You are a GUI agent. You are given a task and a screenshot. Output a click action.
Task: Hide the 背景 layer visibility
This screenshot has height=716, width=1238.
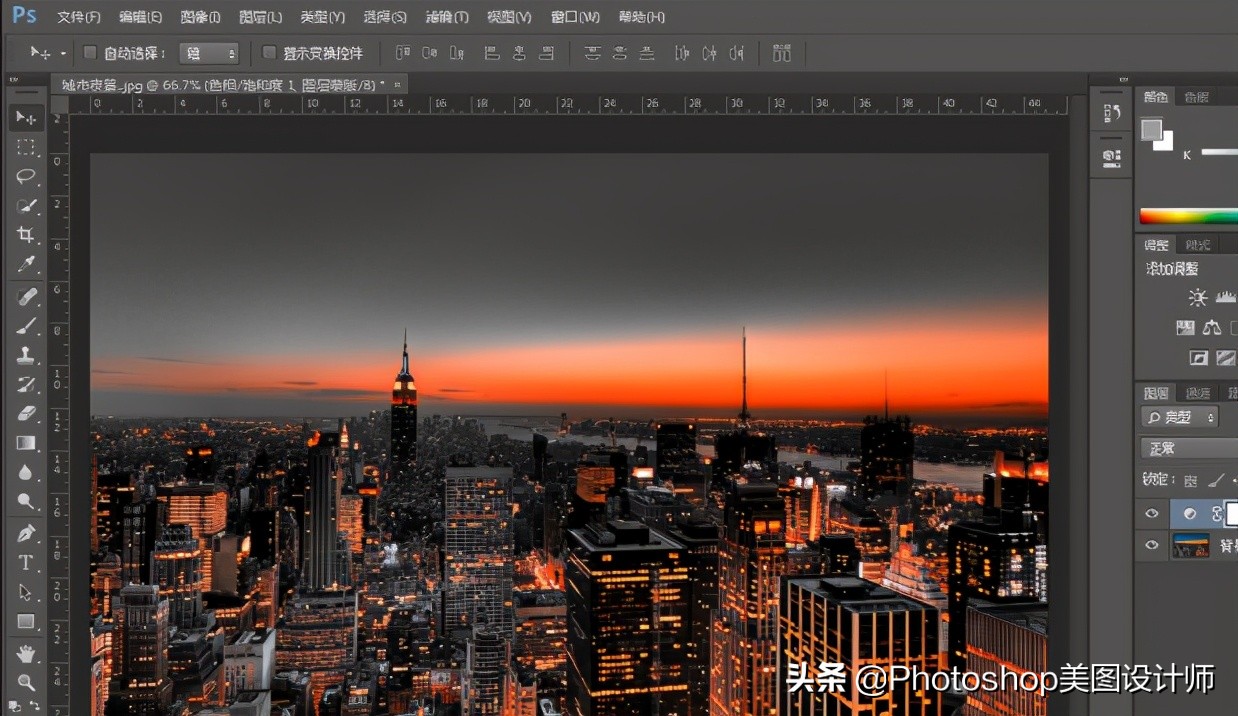click(1151, 545)
